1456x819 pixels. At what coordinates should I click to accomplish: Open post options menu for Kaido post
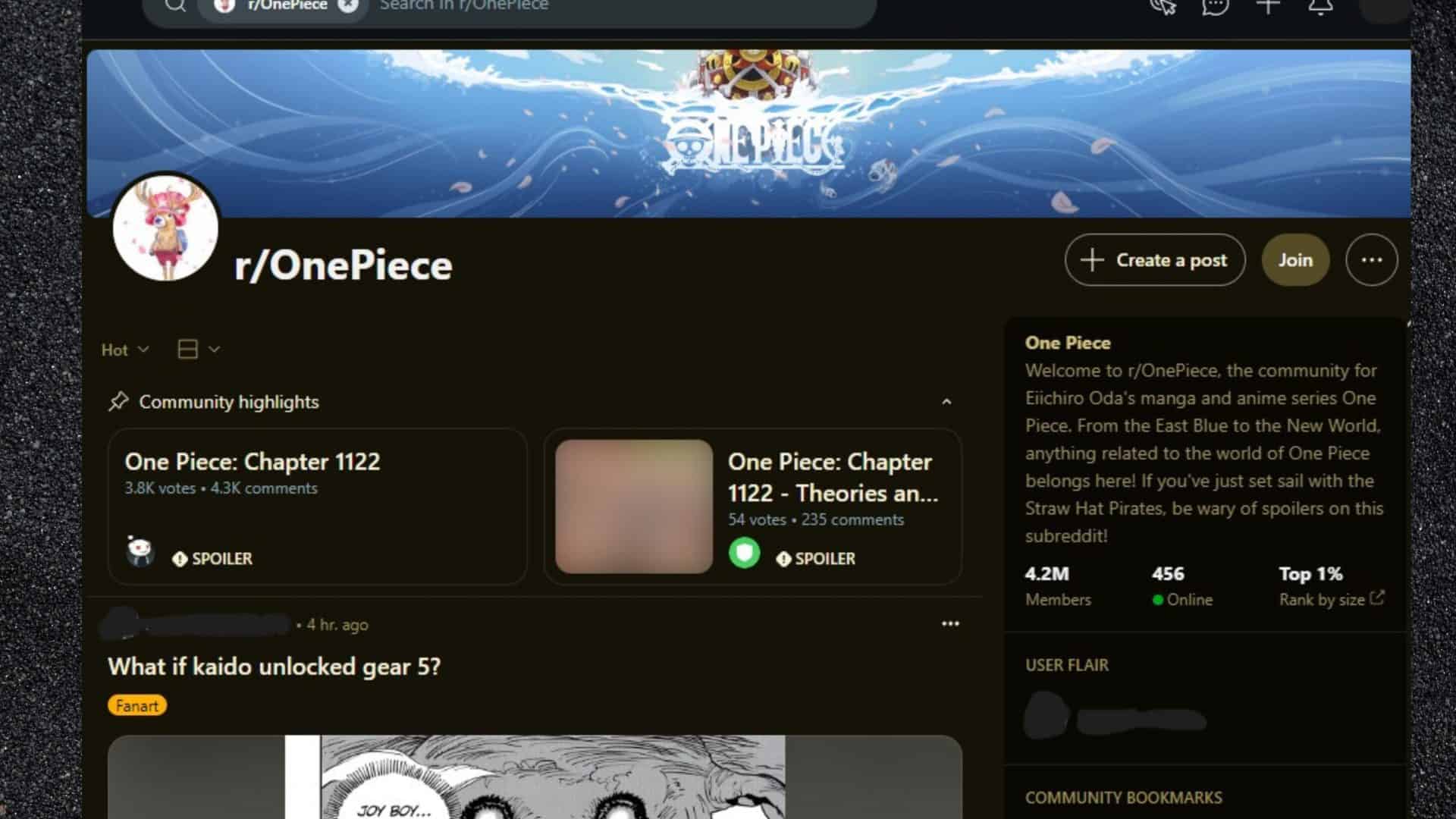950,623
